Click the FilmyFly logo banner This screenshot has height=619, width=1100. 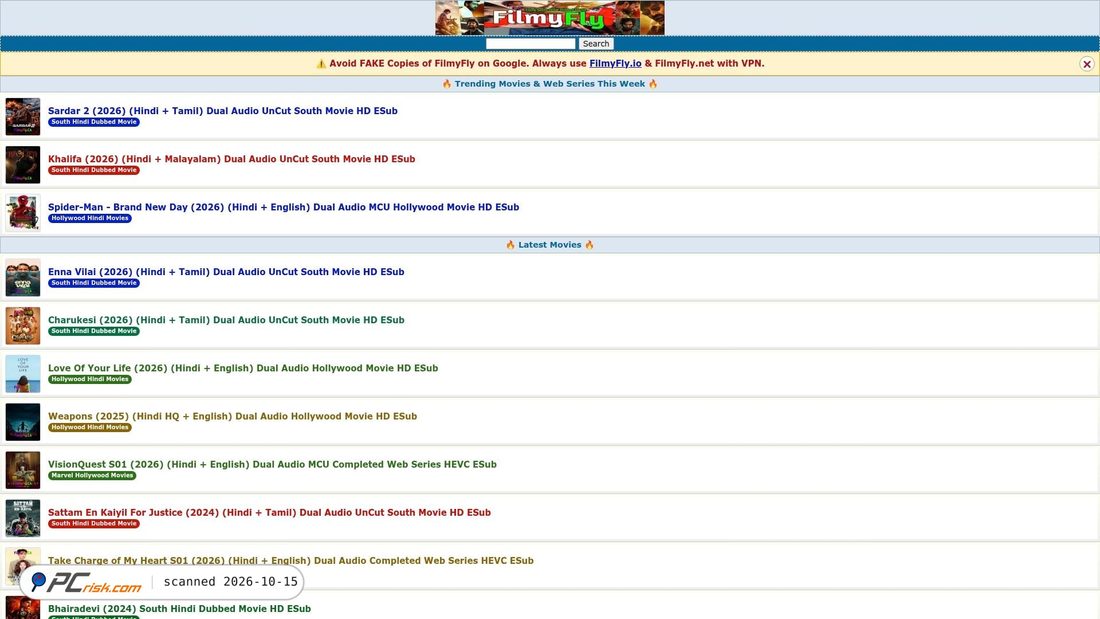549,18
